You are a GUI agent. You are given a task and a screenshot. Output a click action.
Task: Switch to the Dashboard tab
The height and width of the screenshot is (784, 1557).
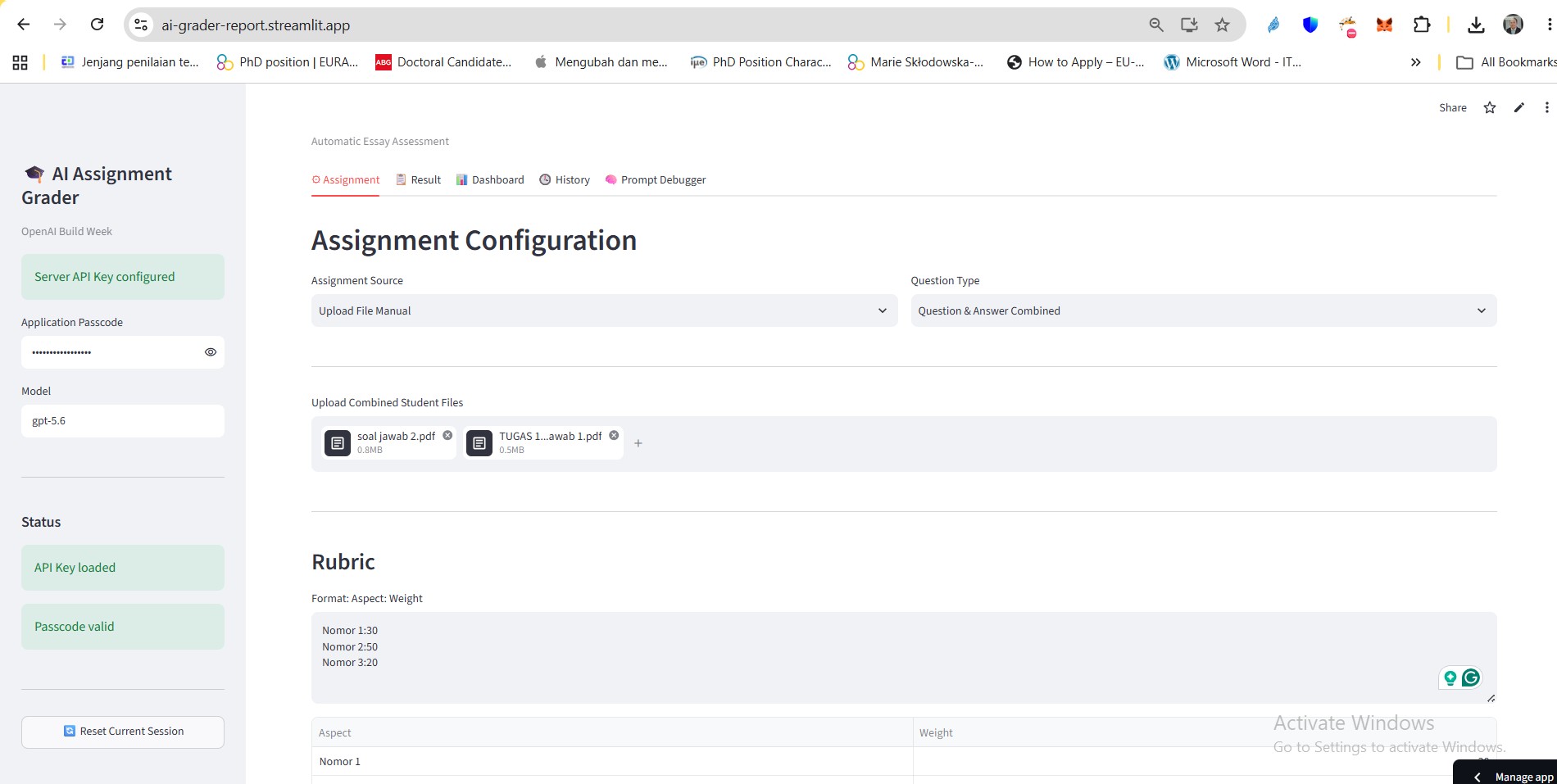pos(490,179)
